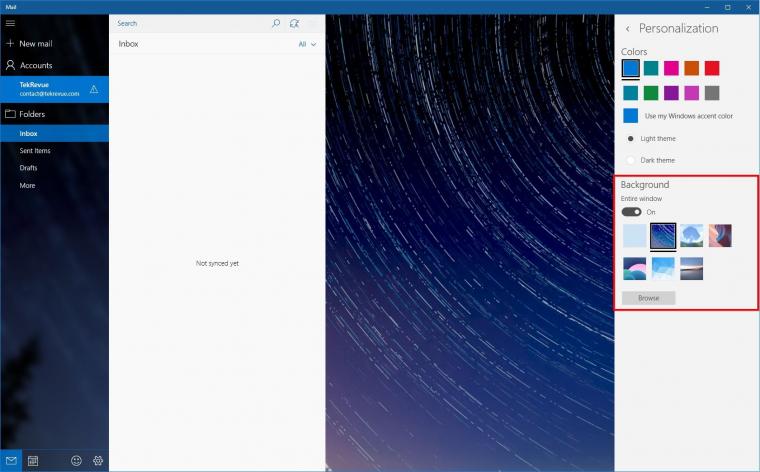Choose the blue tree background thumbnail

pyautogui.click(x=692, y=236)
